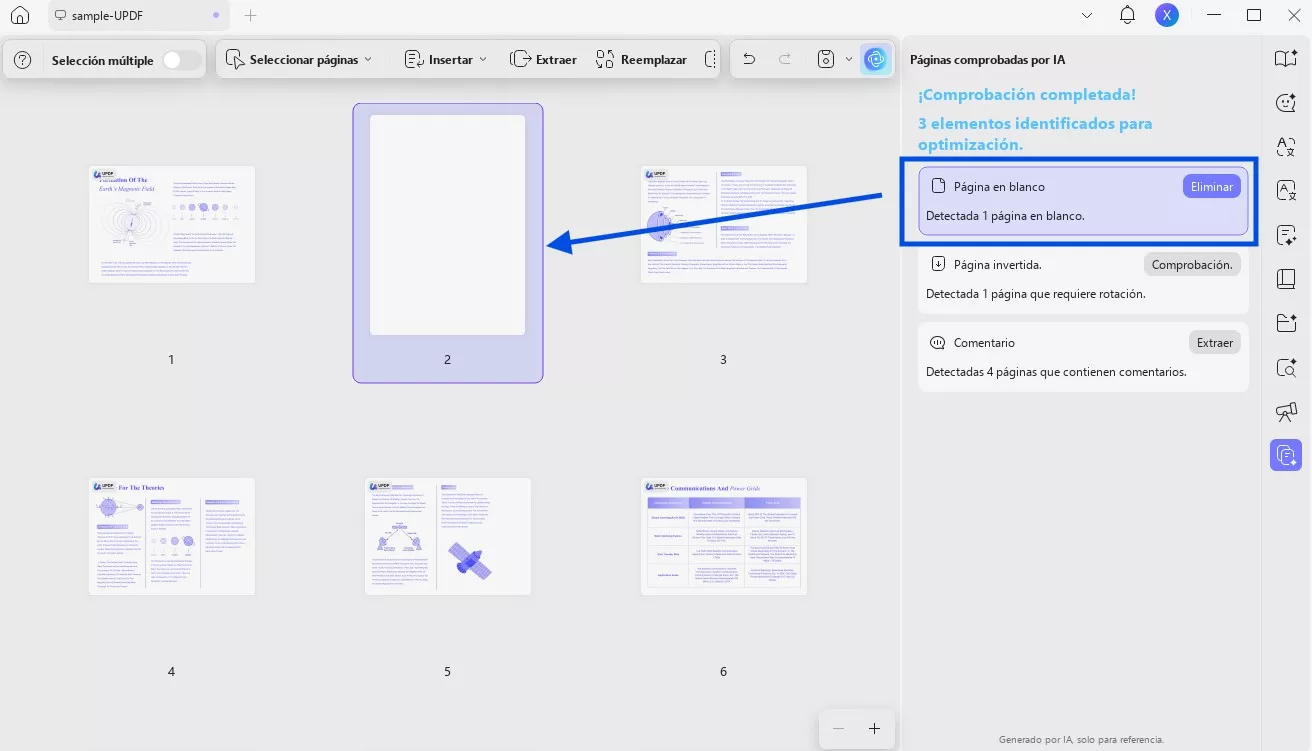Click Extraer button for comments
1312x751 pixels.
click(1215, 343)
